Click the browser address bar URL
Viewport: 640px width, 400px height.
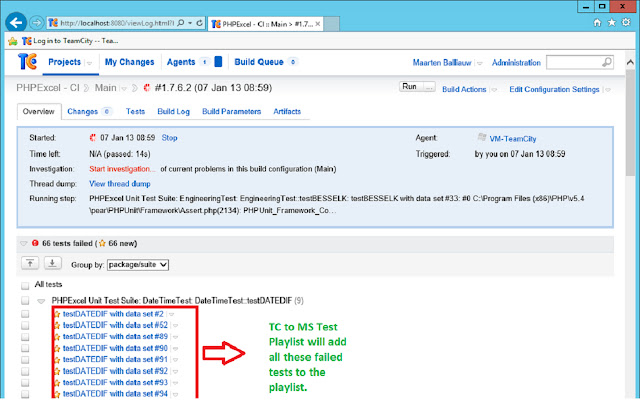click(x=117, y=23)
